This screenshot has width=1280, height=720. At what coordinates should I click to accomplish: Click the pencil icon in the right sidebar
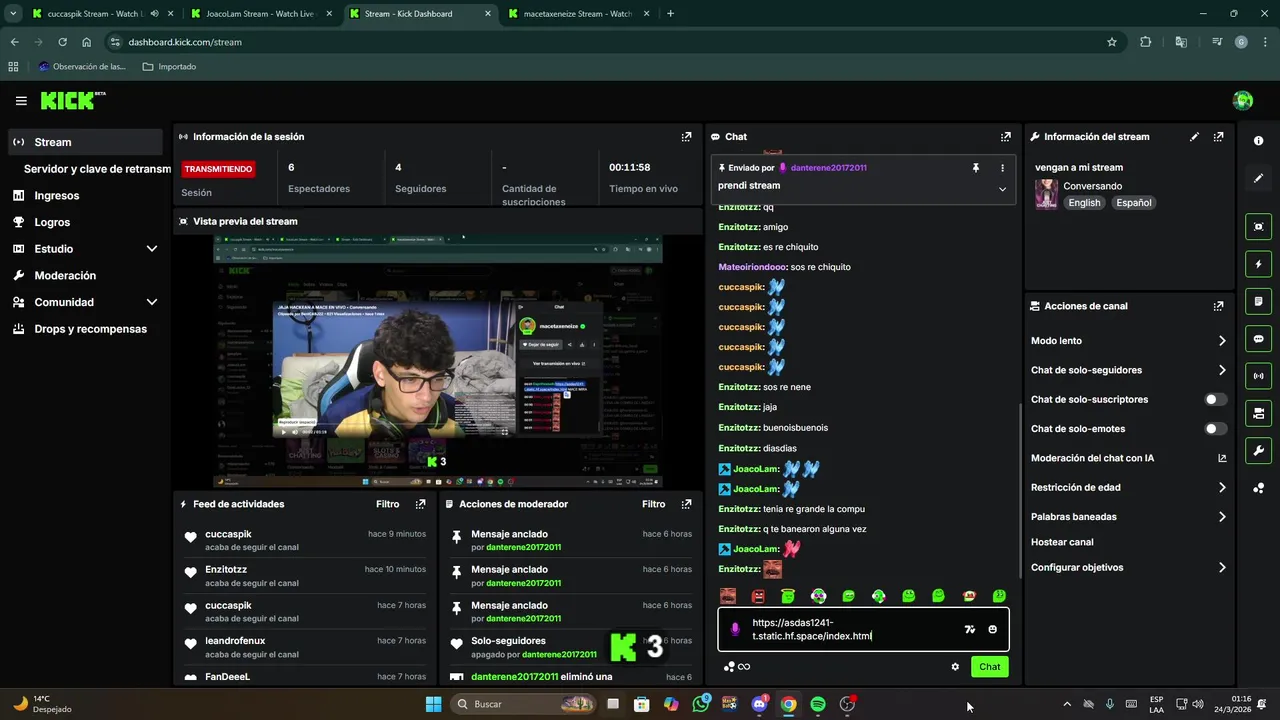pos(1258,178)
